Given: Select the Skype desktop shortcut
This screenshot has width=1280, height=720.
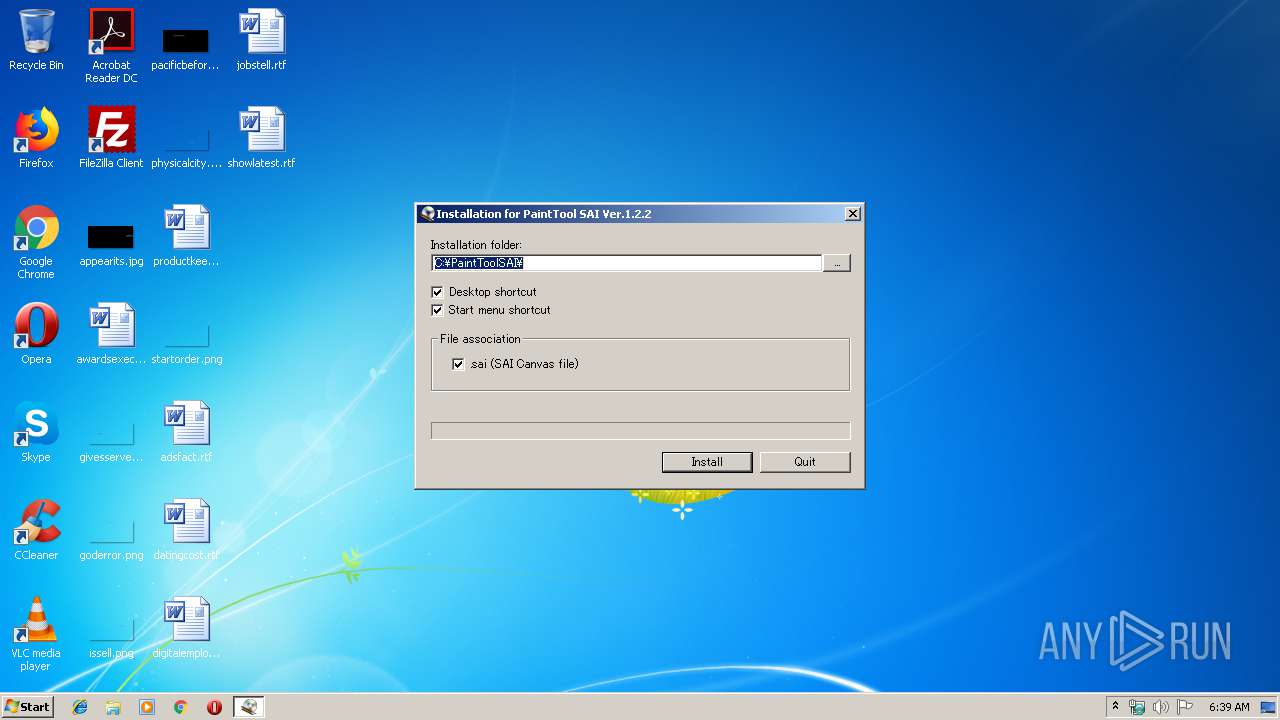Looking at the screenshot, I should (x=36, y=432).
